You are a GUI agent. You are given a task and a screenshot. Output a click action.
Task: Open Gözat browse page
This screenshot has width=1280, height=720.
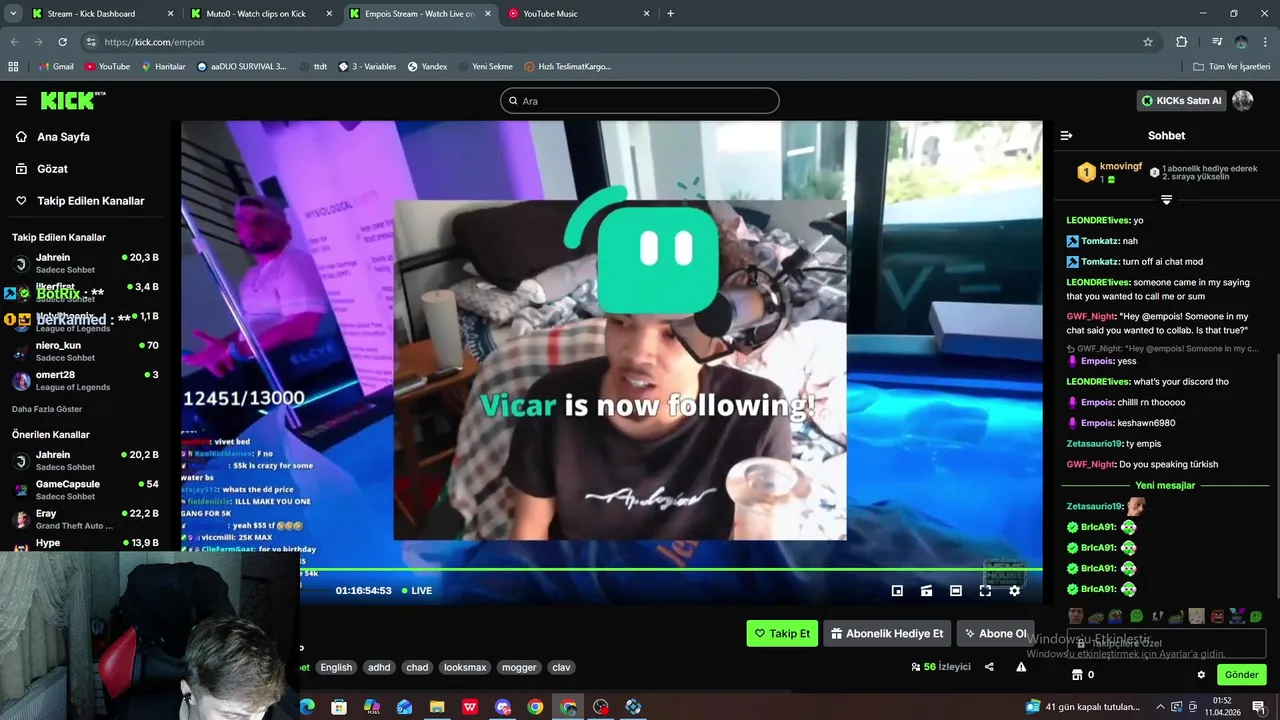point(42,169)
